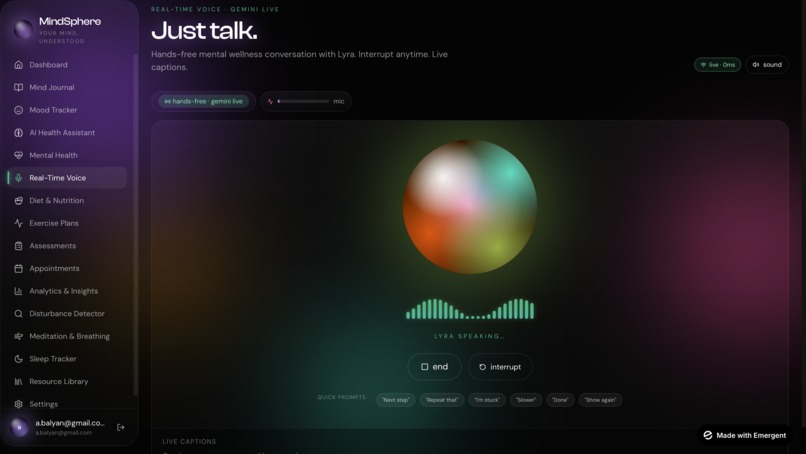Screen dimensions: 806x454
Task: Click the Assessments clipboard icon
Action: tap(19, 246)
